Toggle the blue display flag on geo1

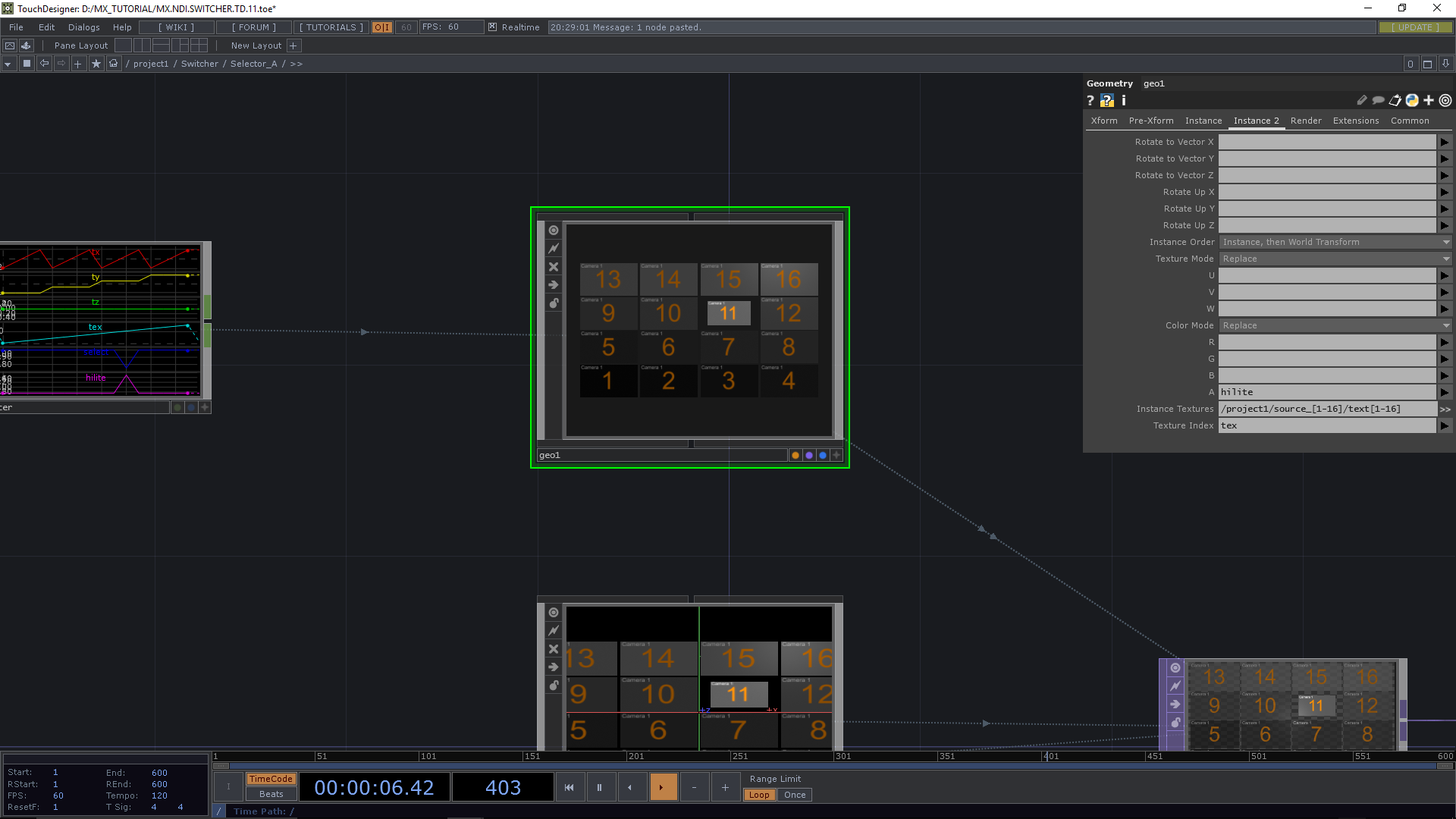click(x=823, y=455)
